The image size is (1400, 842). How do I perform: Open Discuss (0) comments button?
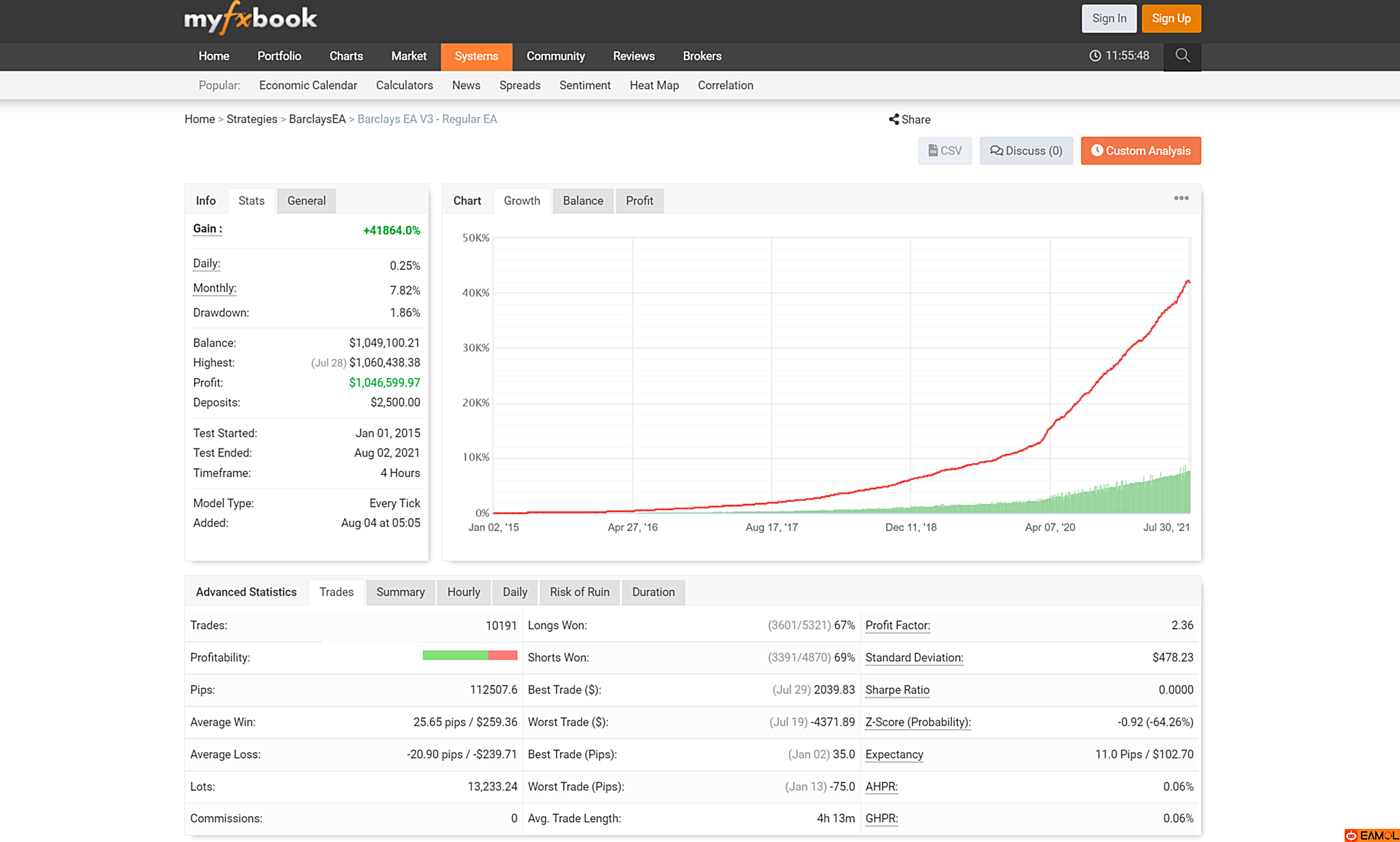coord(1025,151)
